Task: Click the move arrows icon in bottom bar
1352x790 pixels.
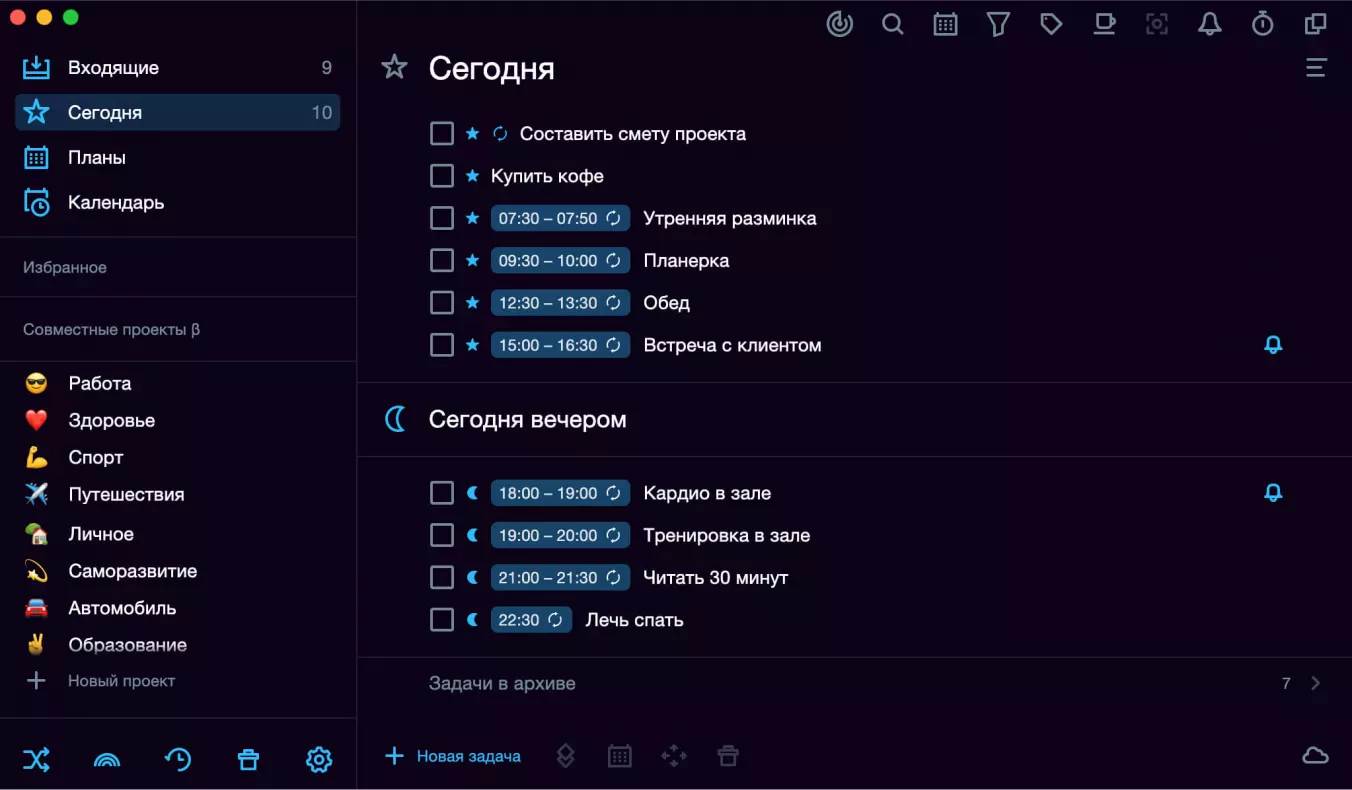Action: [x=674, y=756]
